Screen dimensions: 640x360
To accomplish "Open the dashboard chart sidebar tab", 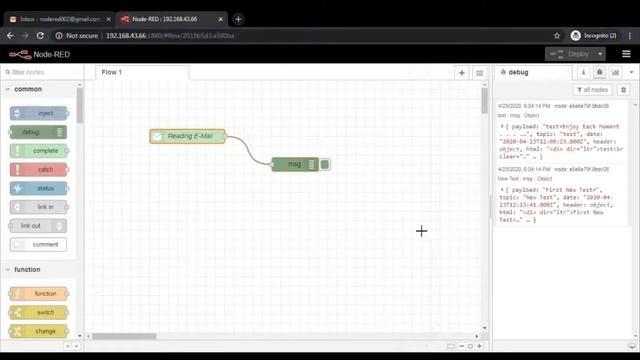I will [615, 72].
